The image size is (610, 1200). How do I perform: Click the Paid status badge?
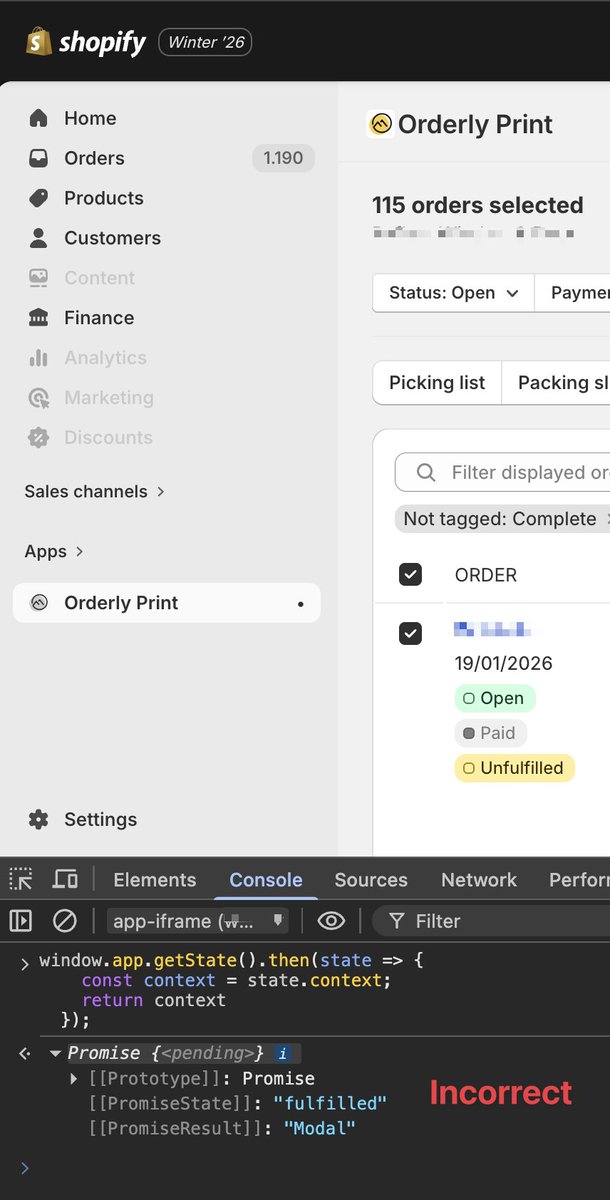coord(490,733)
